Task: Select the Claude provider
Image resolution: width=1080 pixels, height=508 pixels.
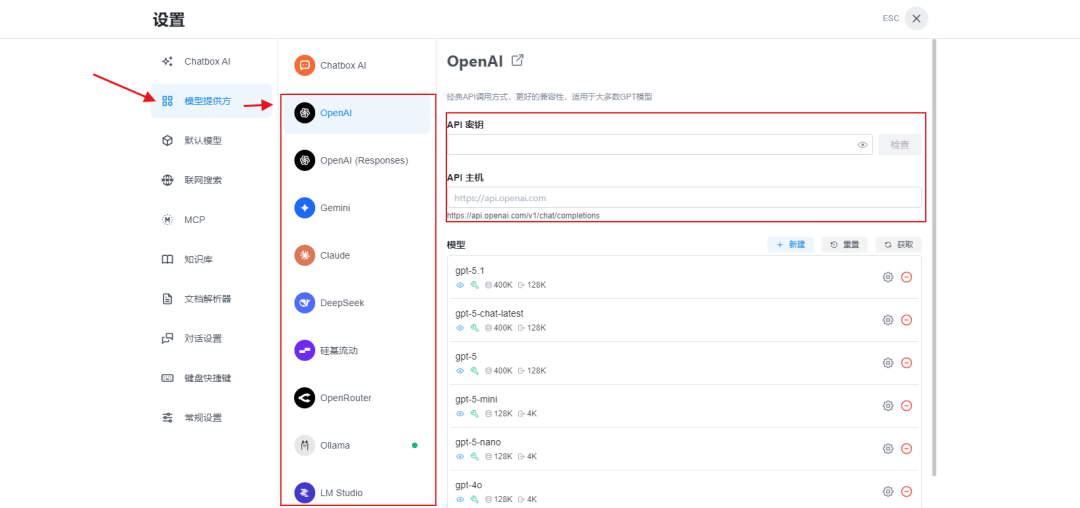Action: pyautogui.click(x=357, y=255)
